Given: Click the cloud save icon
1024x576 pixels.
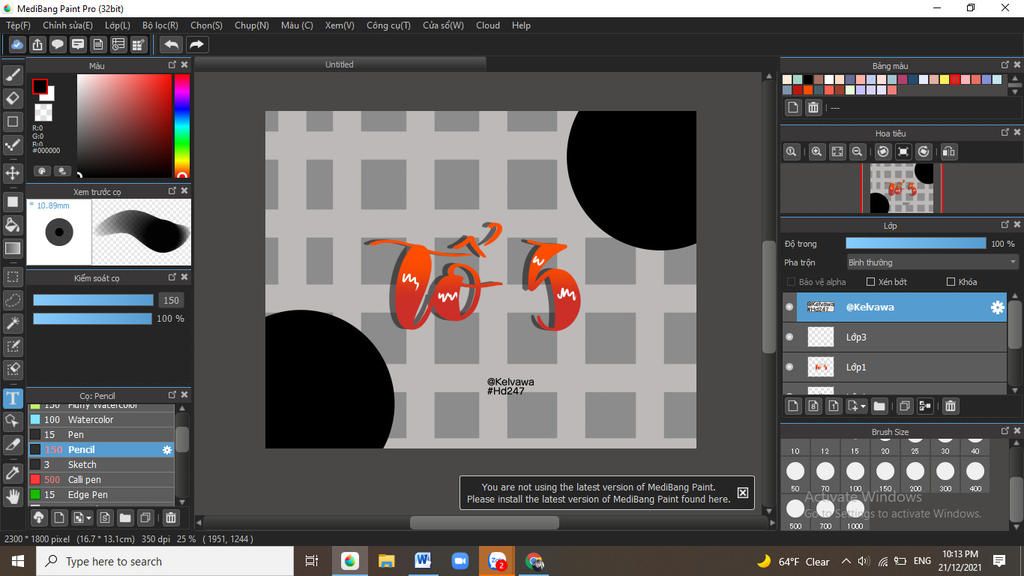Looking at the screenshot, I should click(x=17, y=44).
